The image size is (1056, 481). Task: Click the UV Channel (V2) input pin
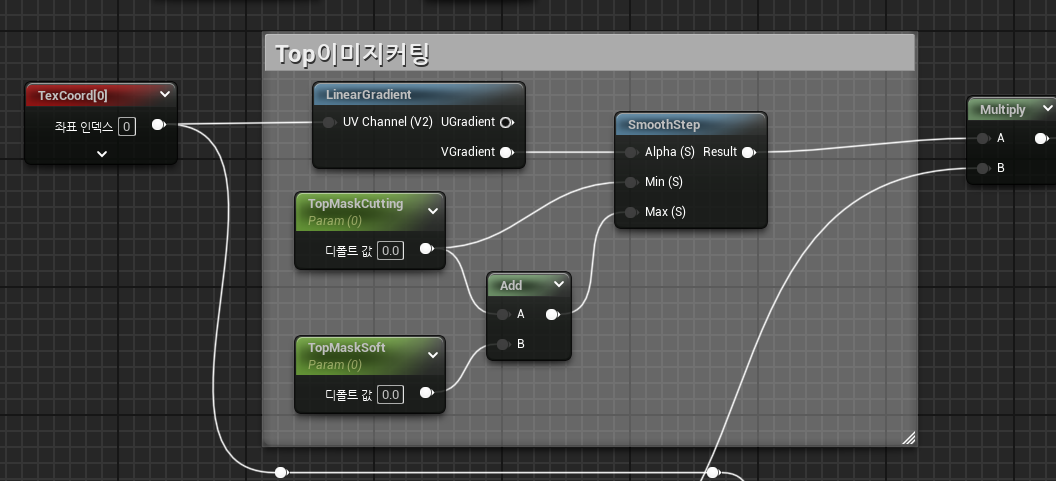pyautogui.click(x=329, y=122)
